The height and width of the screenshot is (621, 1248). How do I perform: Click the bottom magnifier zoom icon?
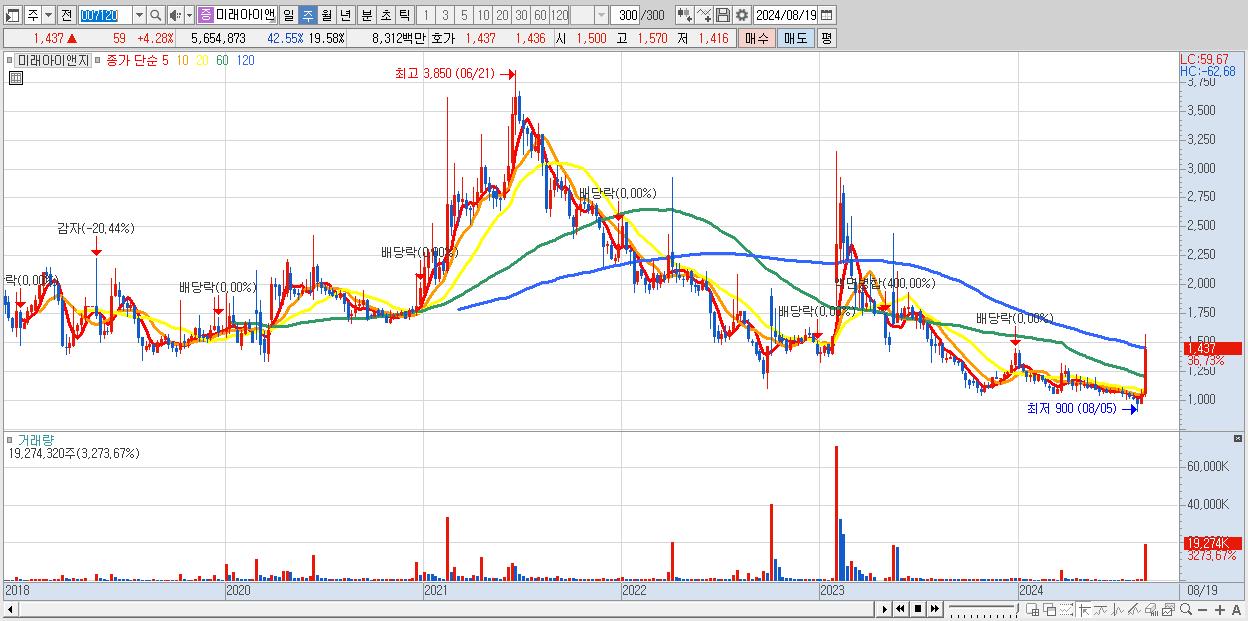(x=1186, y=609)
